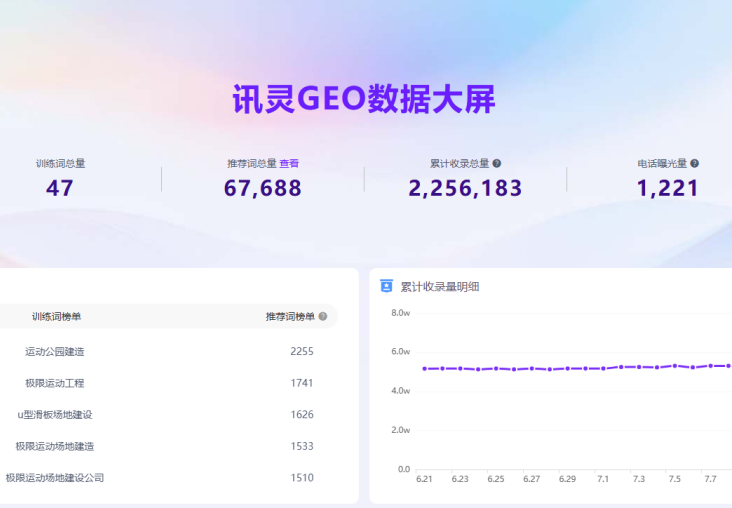The width and height of the screenshot is (732, 508).
Task: Click the 7.1 x-axis date label
Action: [x=603, y=479]
